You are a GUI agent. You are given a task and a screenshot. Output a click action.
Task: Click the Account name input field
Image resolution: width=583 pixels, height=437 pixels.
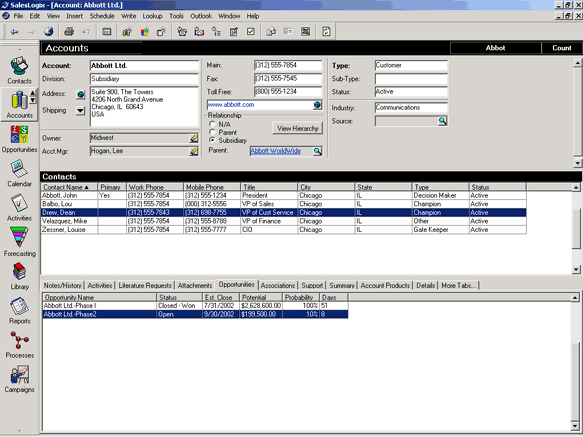coord(144,66)
